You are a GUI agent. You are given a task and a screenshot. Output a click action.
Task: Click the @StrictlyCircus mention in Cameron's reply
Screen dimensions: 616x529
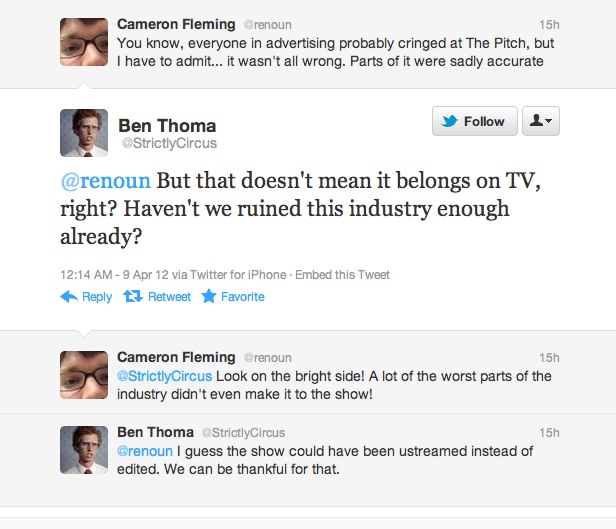tap(164, 376)
